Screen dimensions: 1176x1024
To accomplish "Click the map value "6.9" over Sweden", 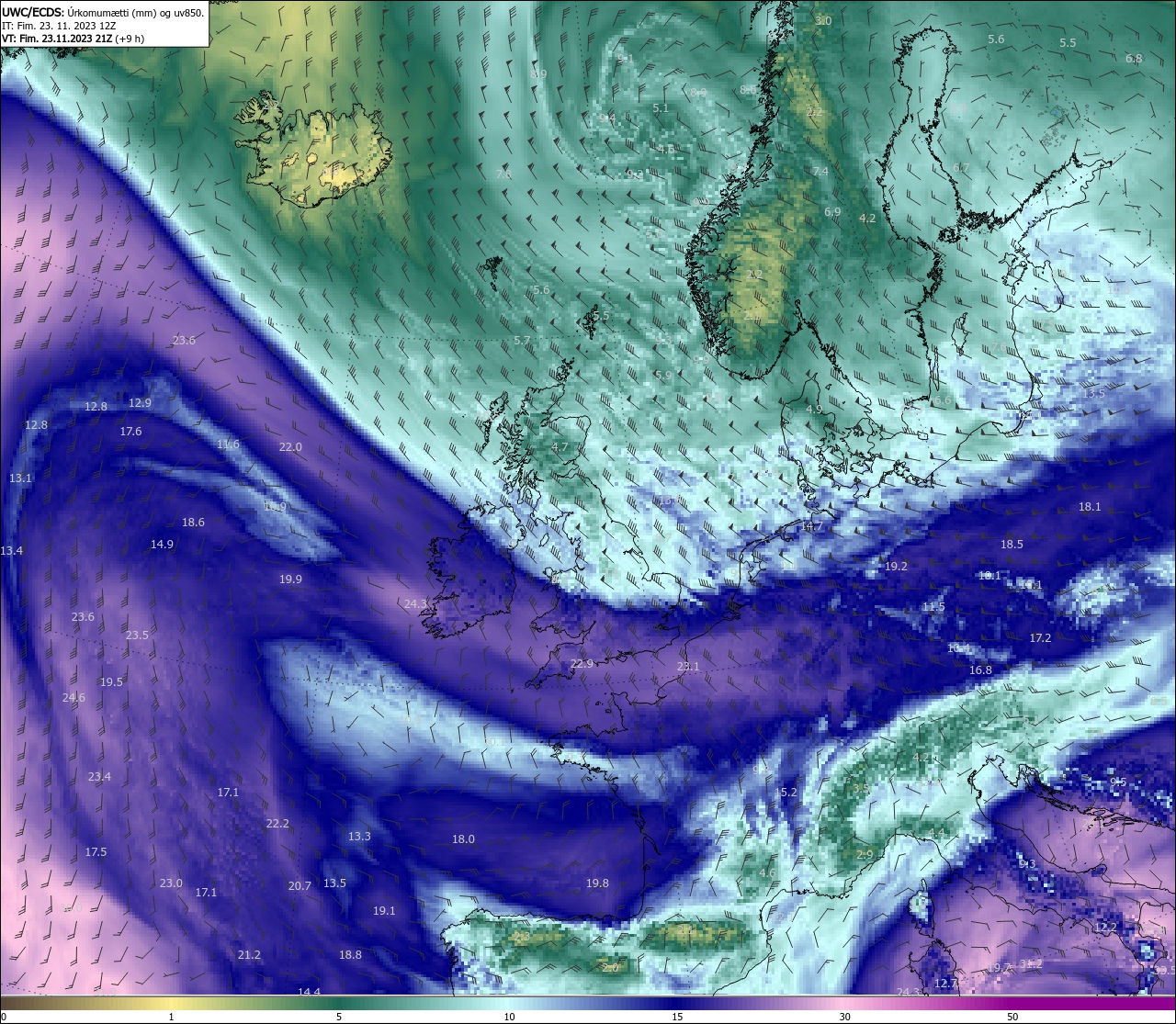I will click(x=832, y=211).
